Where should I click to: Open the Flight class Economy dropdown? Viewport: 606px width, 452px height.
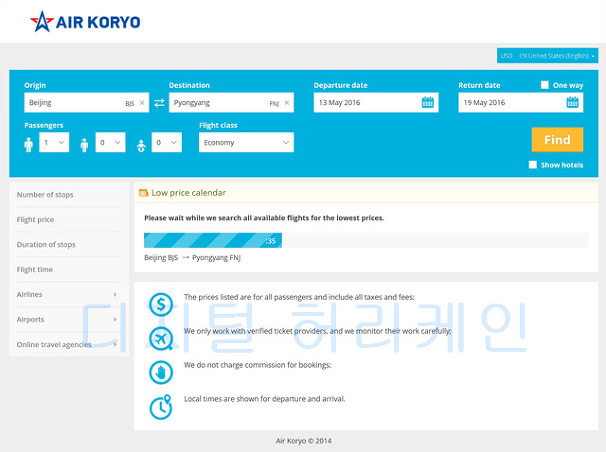point(246,142)
